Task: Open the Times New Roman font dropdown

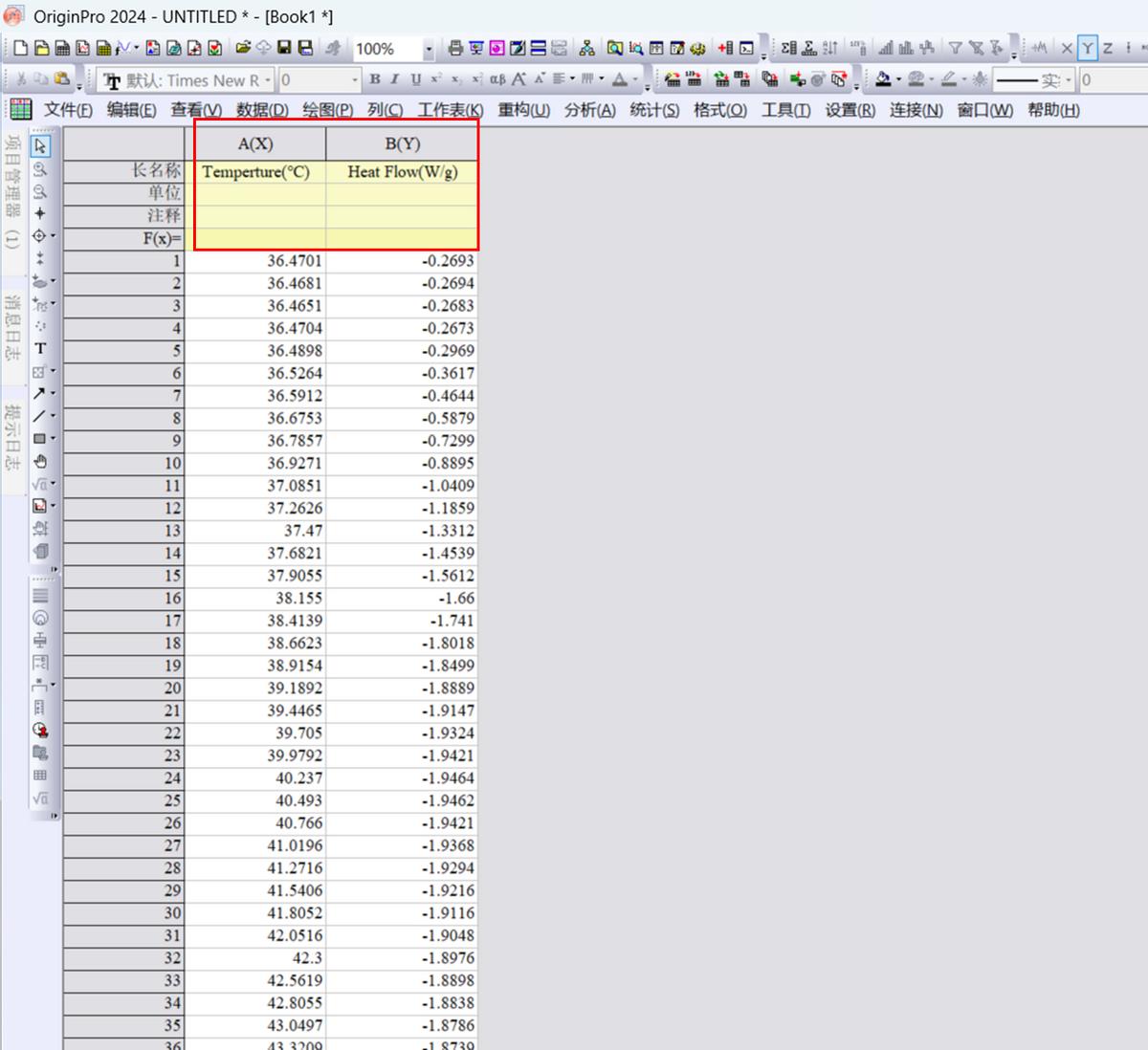Action: point(268,80)
